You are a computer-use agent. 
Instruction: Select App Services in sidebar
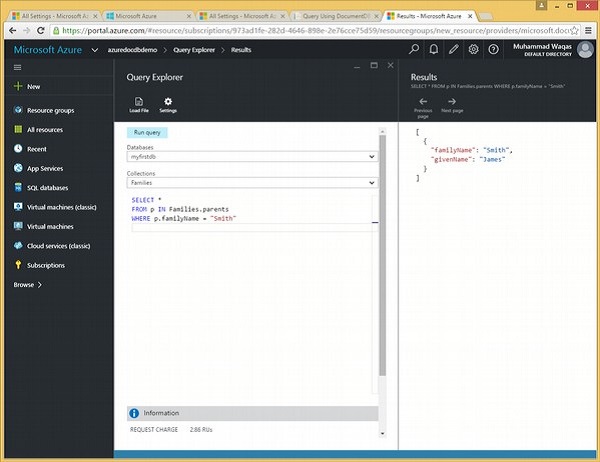pos(47,168)
